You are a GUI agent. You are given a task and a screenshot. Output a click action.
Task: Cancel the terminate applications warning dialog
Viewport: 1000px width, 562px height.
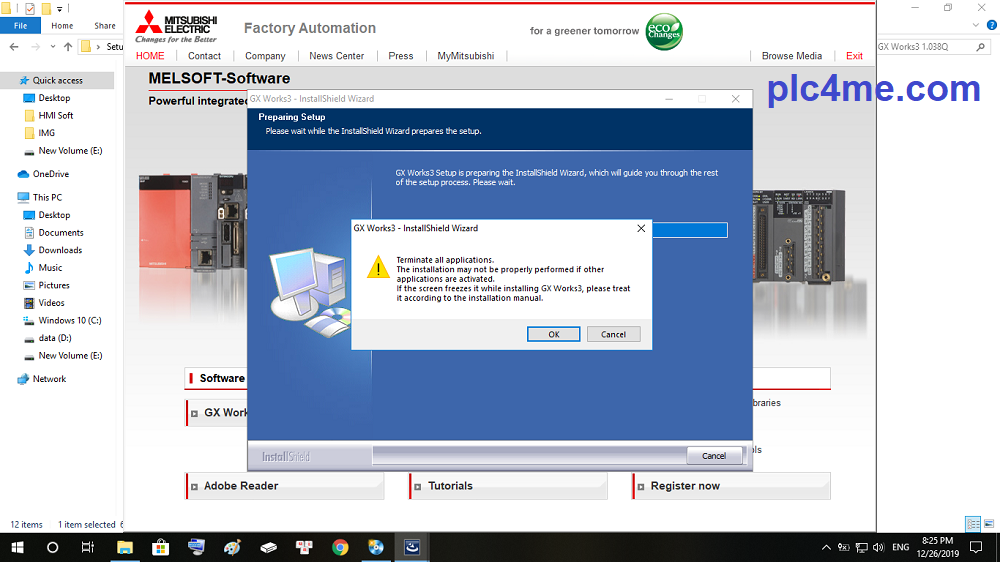point(613,334)
